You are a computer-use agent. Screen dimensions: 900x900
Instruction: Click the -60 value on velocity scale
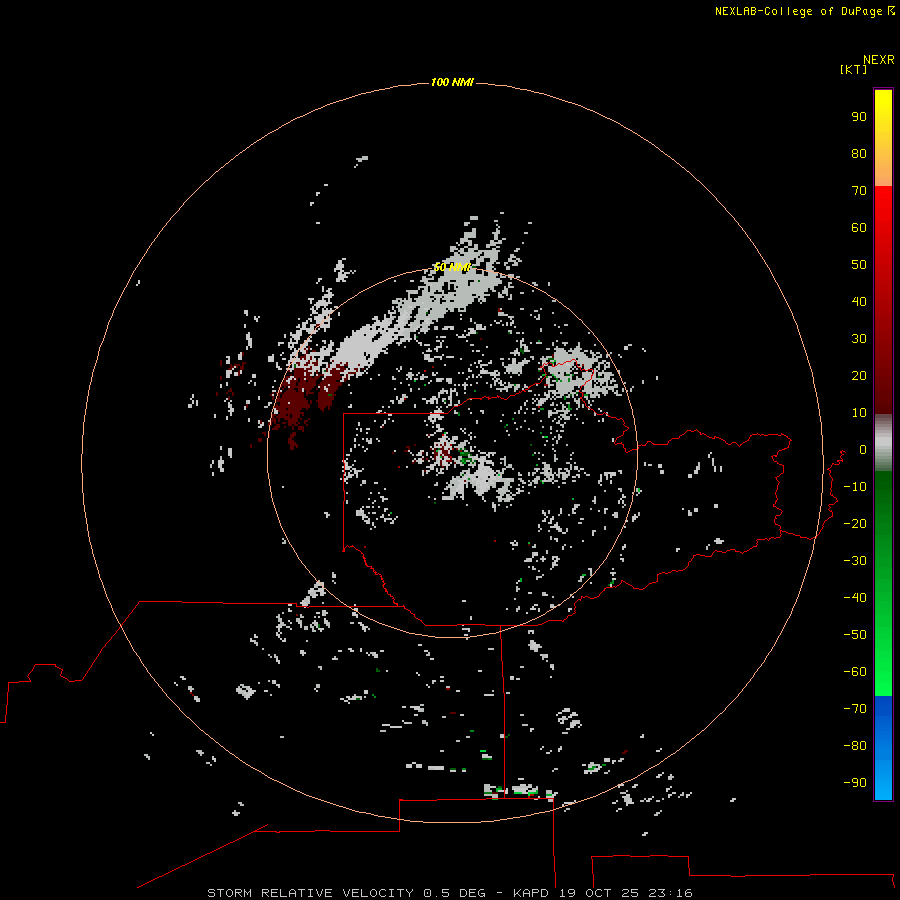(855, 672)
